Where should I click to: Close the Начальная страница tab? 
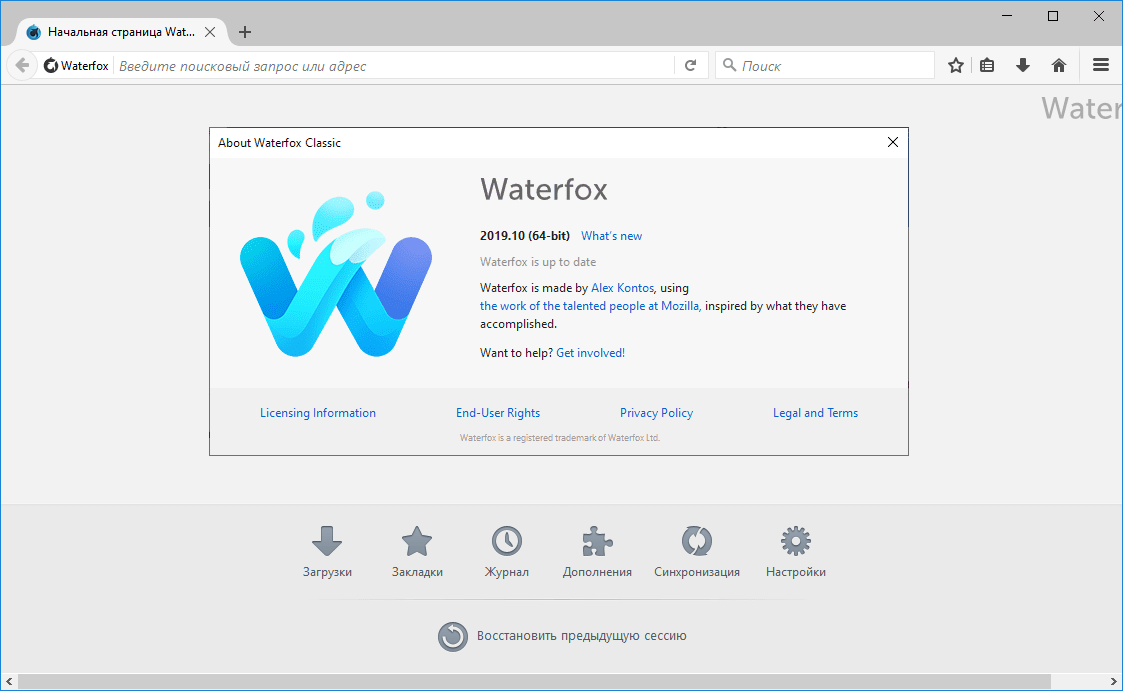(210, 32)
